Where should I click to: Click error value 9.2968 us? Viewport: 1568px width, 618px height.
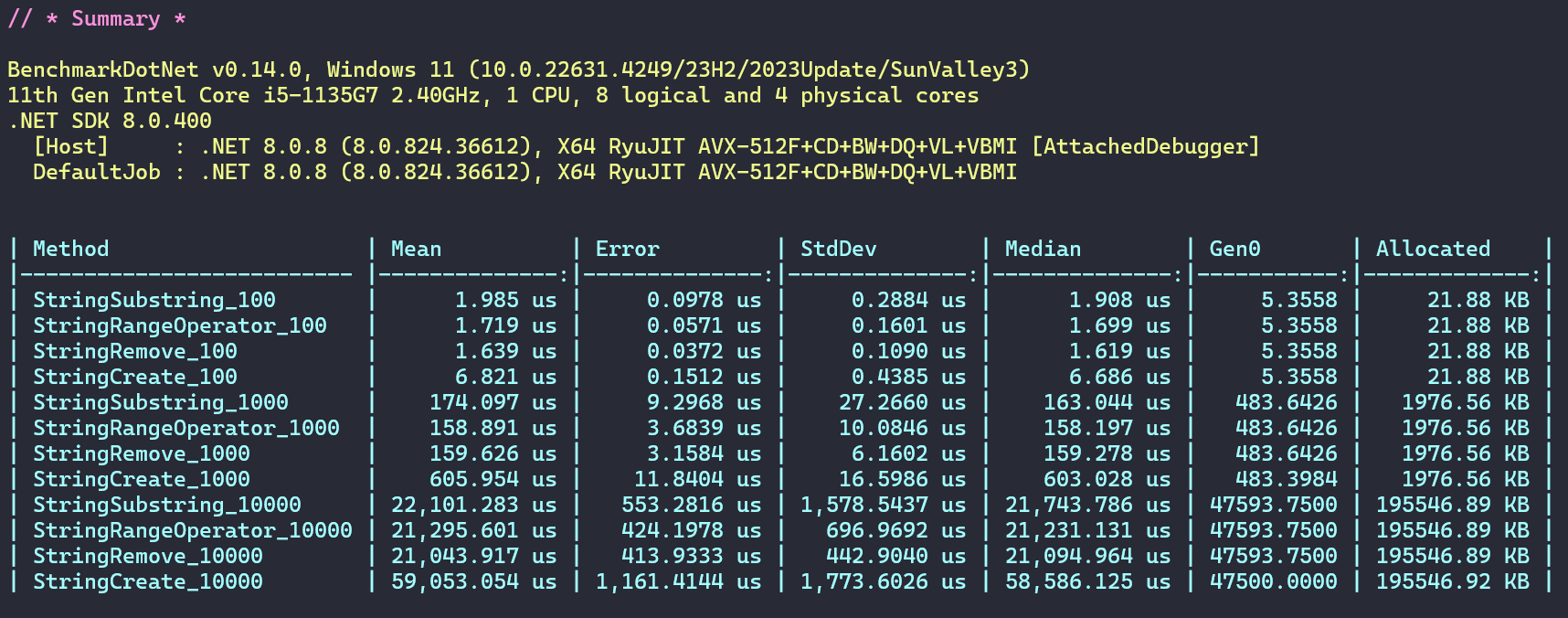click(705, 402)
